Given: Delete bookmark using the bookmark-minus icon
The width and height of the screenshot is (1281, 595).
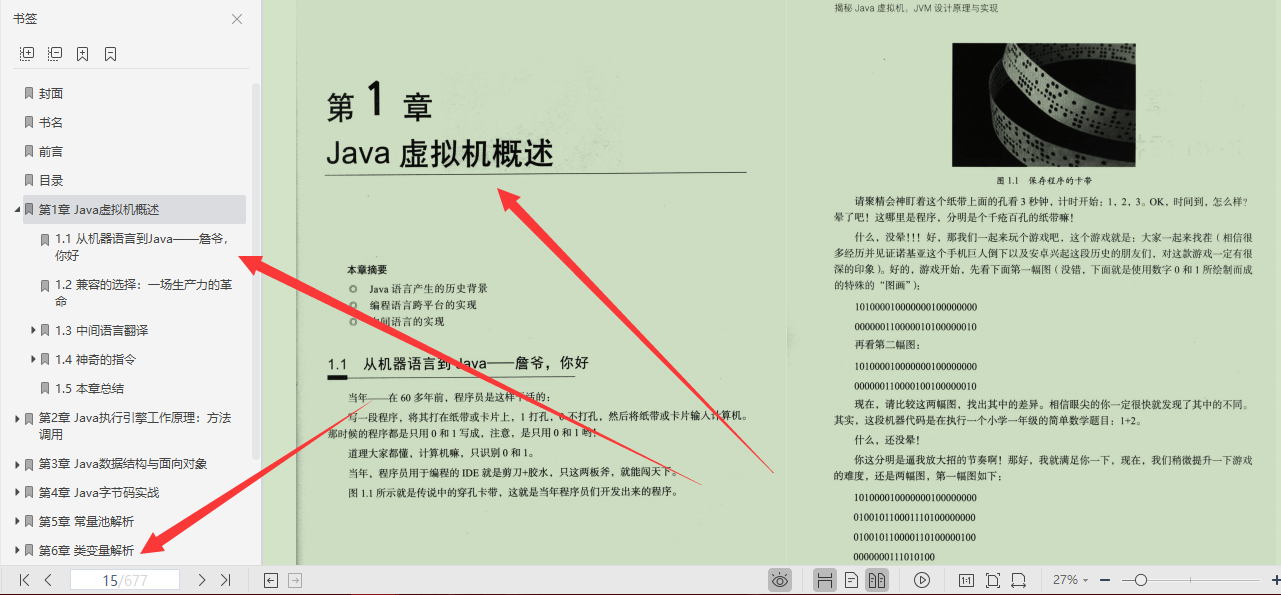Looking at the screenshot, I should point(111,53).
